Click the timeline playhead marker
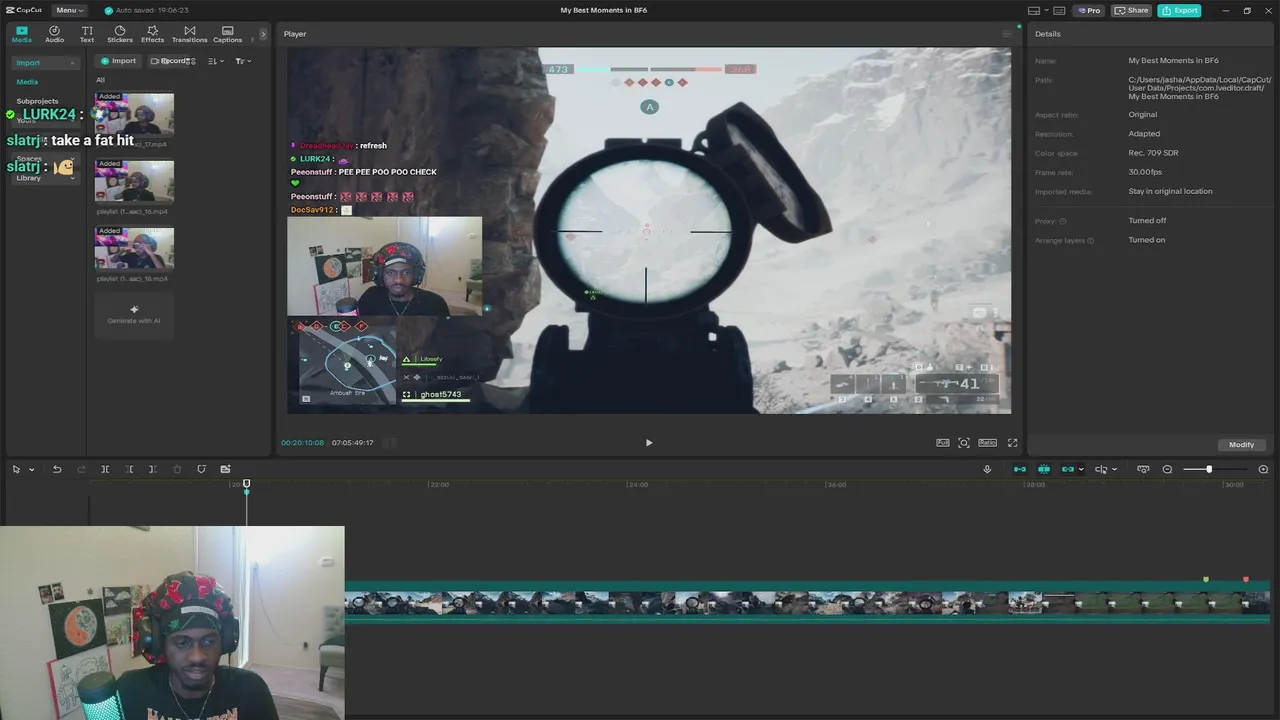1280x720 pixels. (247, 485)
